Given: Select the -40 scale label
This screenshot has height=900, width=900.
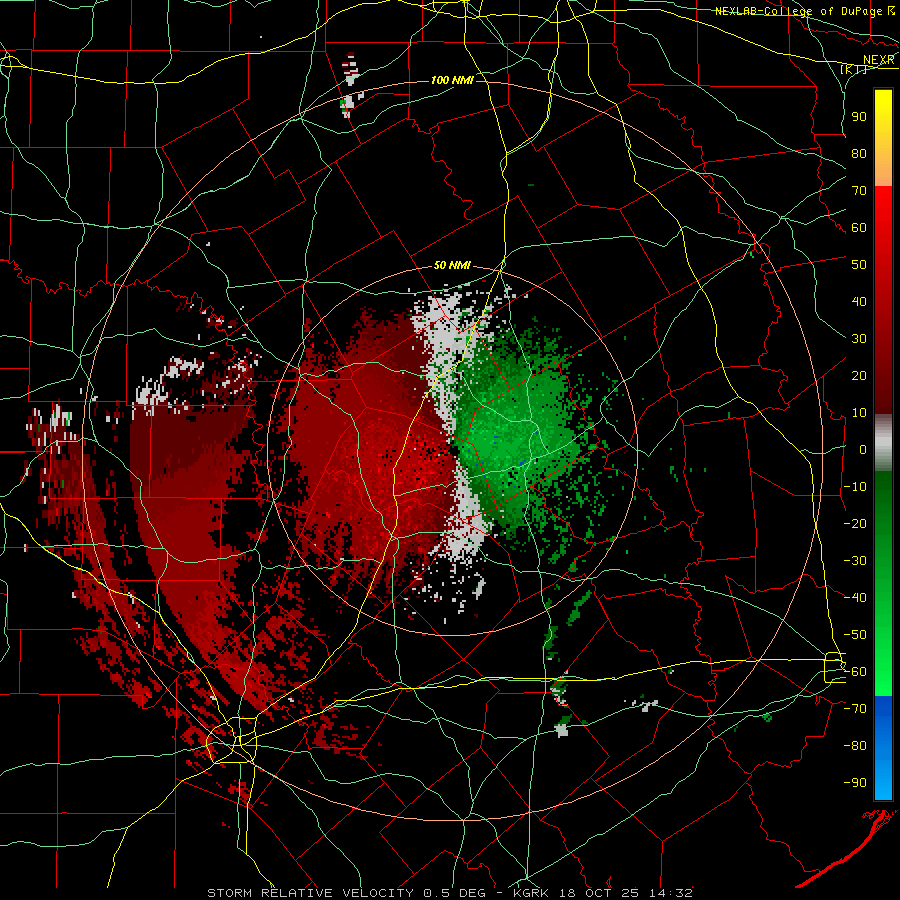Looking at the screenshot, I should (855, 598).
